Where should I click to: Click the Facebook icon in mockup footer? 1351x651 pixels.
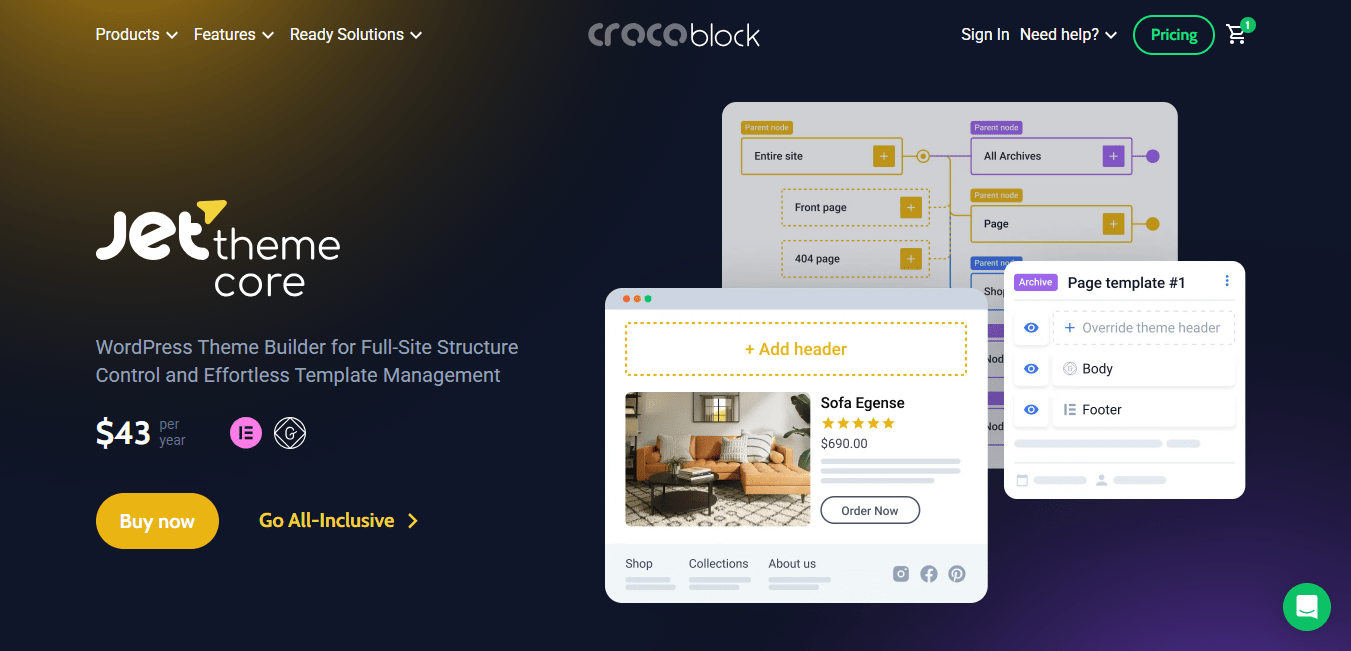(929, 574)
